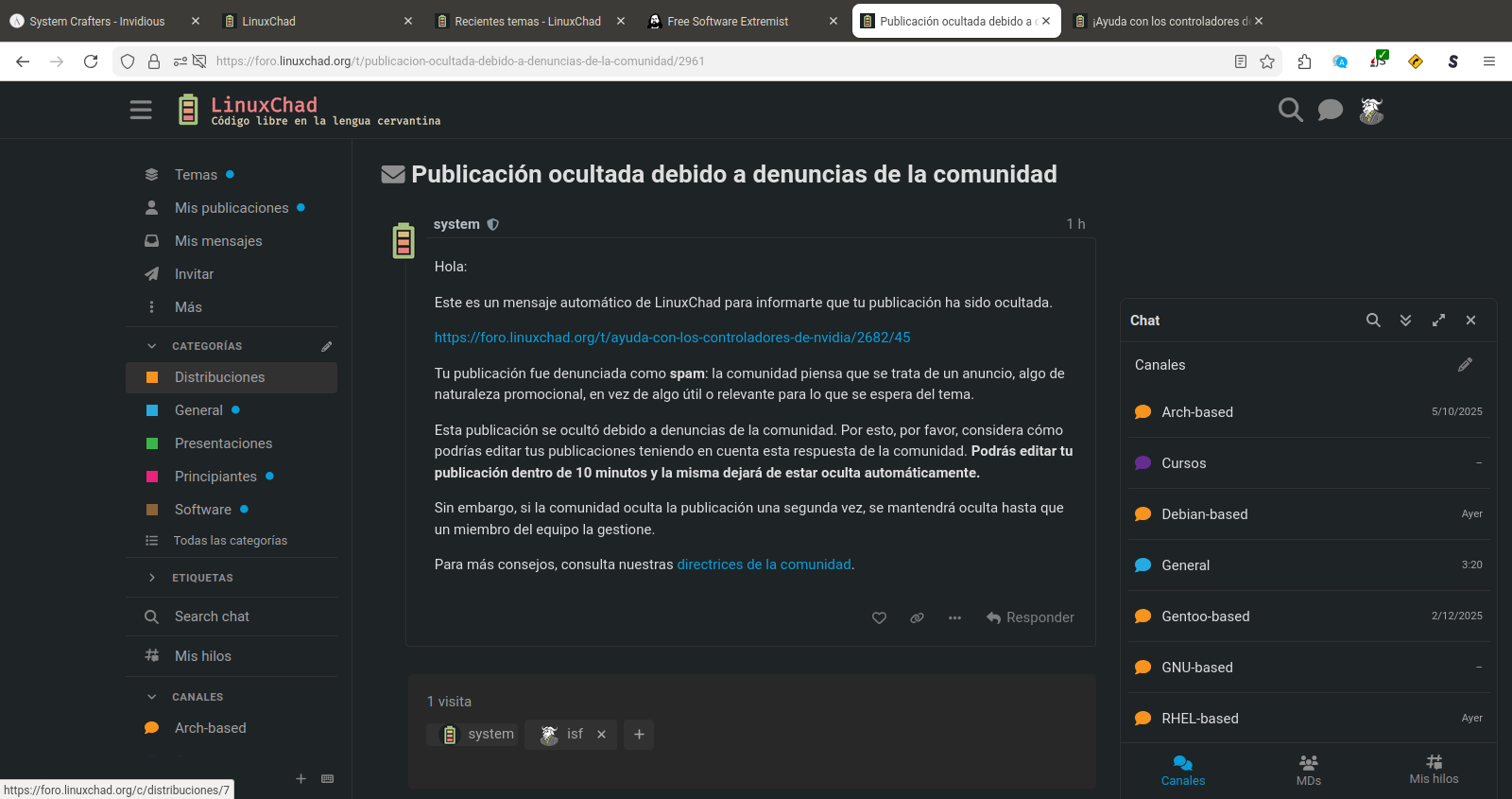Open the browser extensions puzzle icon
Viewport: 1512px width, 799px height.
(1304, 61)
